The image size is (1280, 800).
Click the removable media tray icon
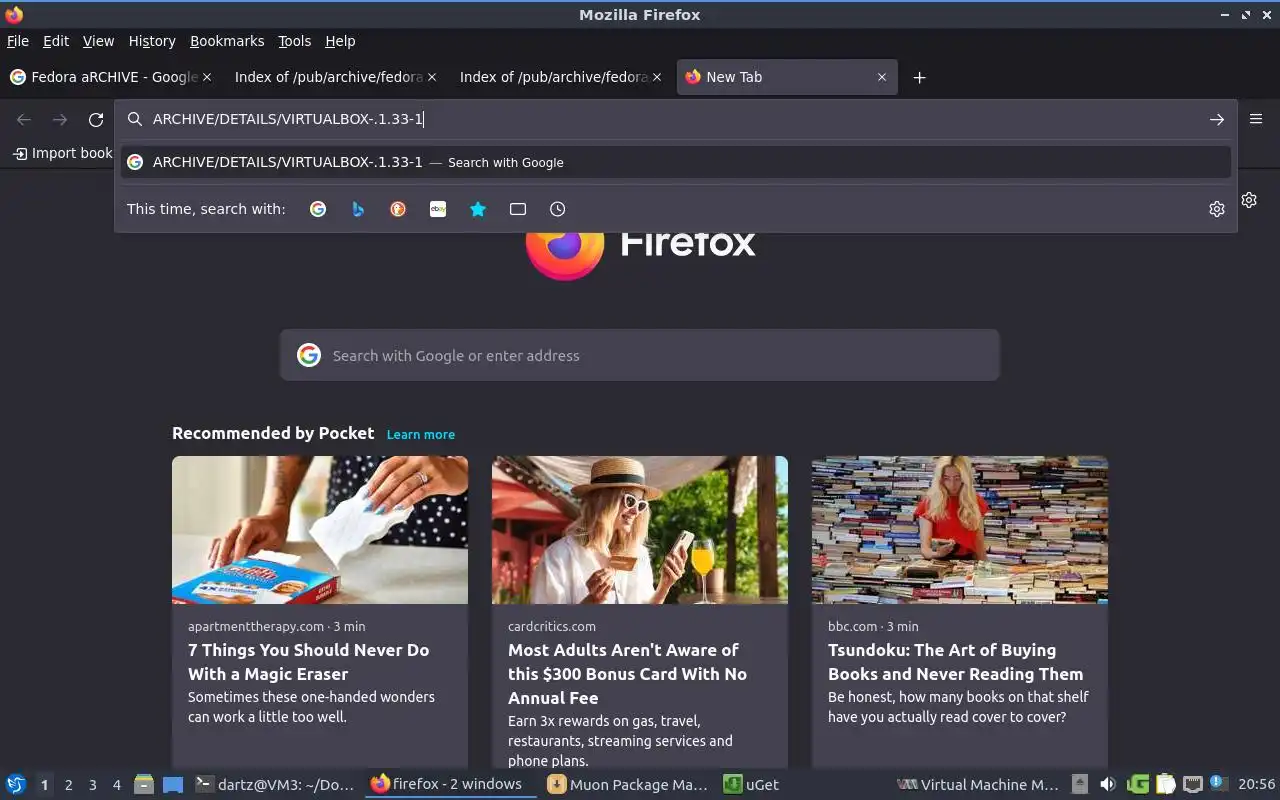pyautogui.click(x=1080, y=785)
